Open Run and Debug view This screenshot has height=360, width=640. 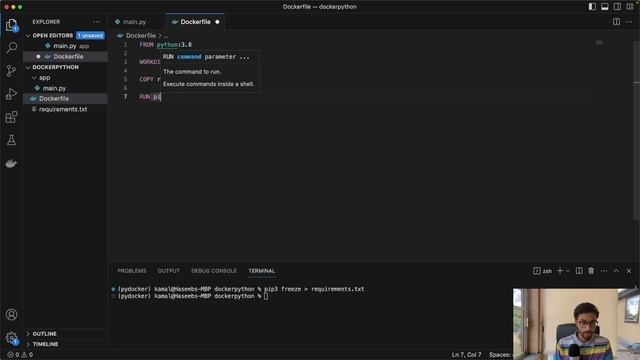pos(11,94)
